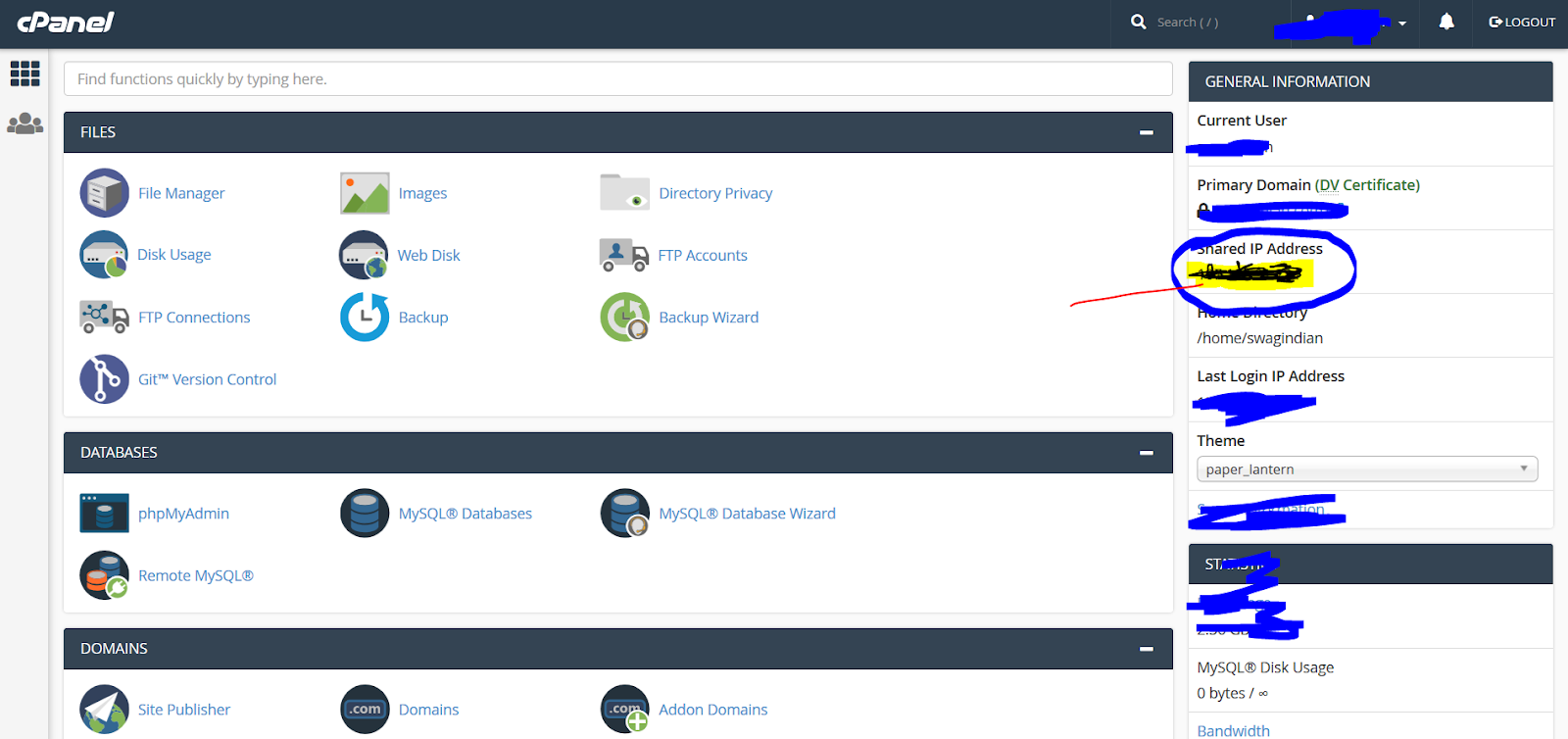This screenshot has height=739, width=1568.
Task: Click the search magnifier icon in header
Action: (1138, 22)
